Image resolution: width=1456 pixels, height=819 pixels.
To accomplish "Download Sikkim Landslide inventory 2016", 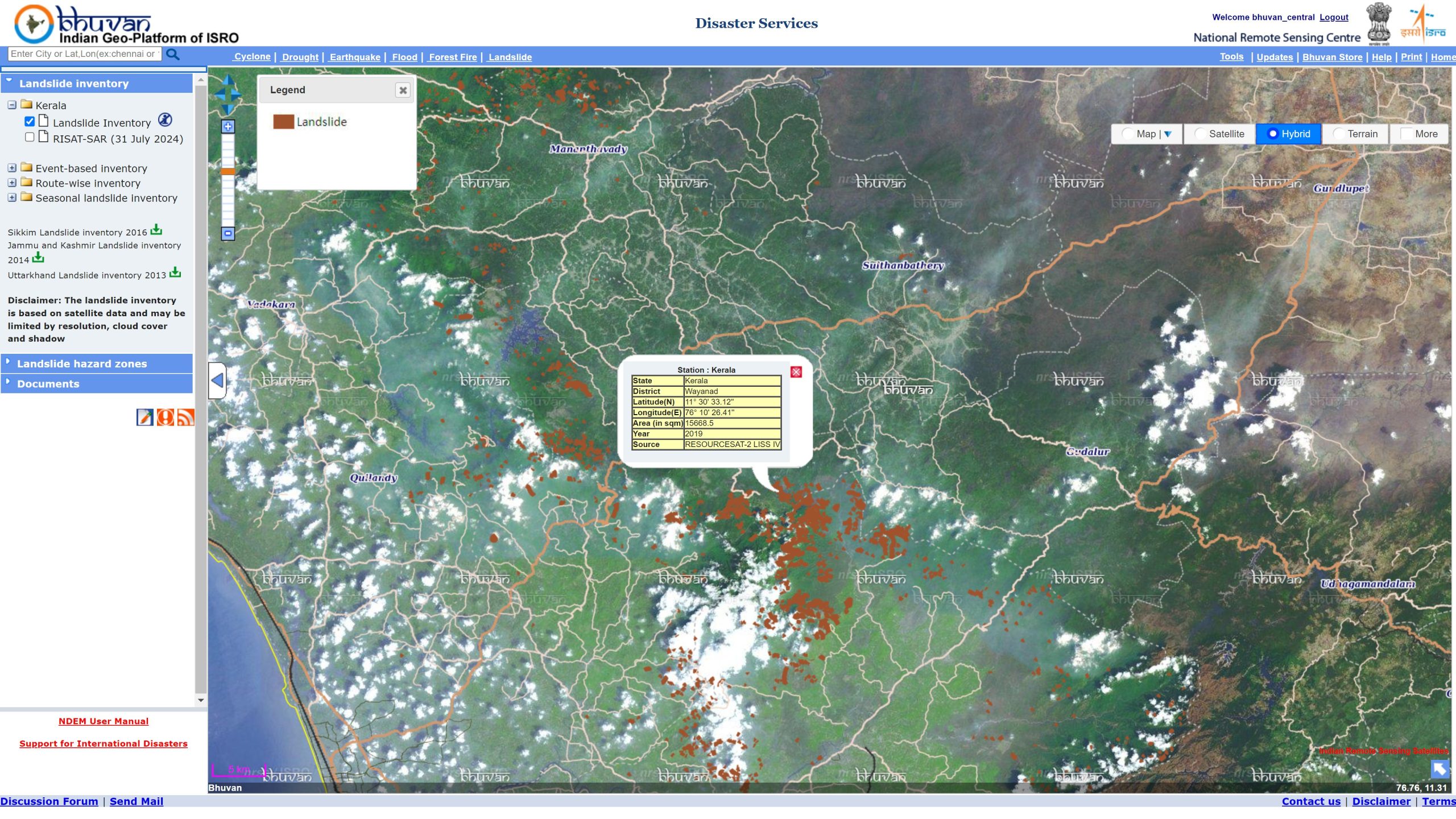I will coord(156,230).
